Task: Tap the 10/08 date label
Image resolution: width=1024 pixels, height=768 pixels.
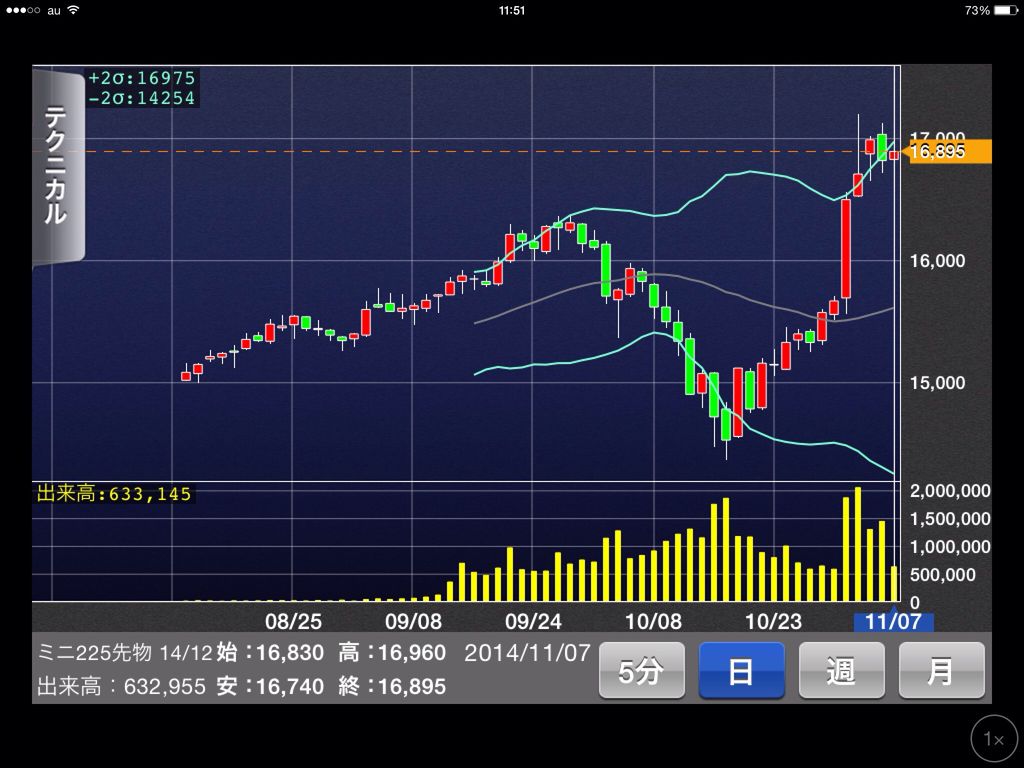Action: [653, 621]
